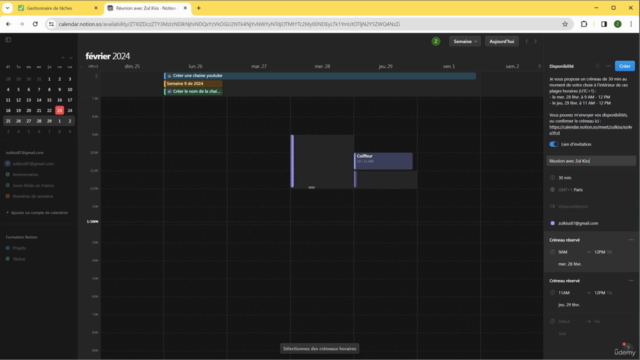Open the Semaine 9 de 2024 banner
This screenshot has height=360, width=640.
pyautogui.click(x=193, y=83)
